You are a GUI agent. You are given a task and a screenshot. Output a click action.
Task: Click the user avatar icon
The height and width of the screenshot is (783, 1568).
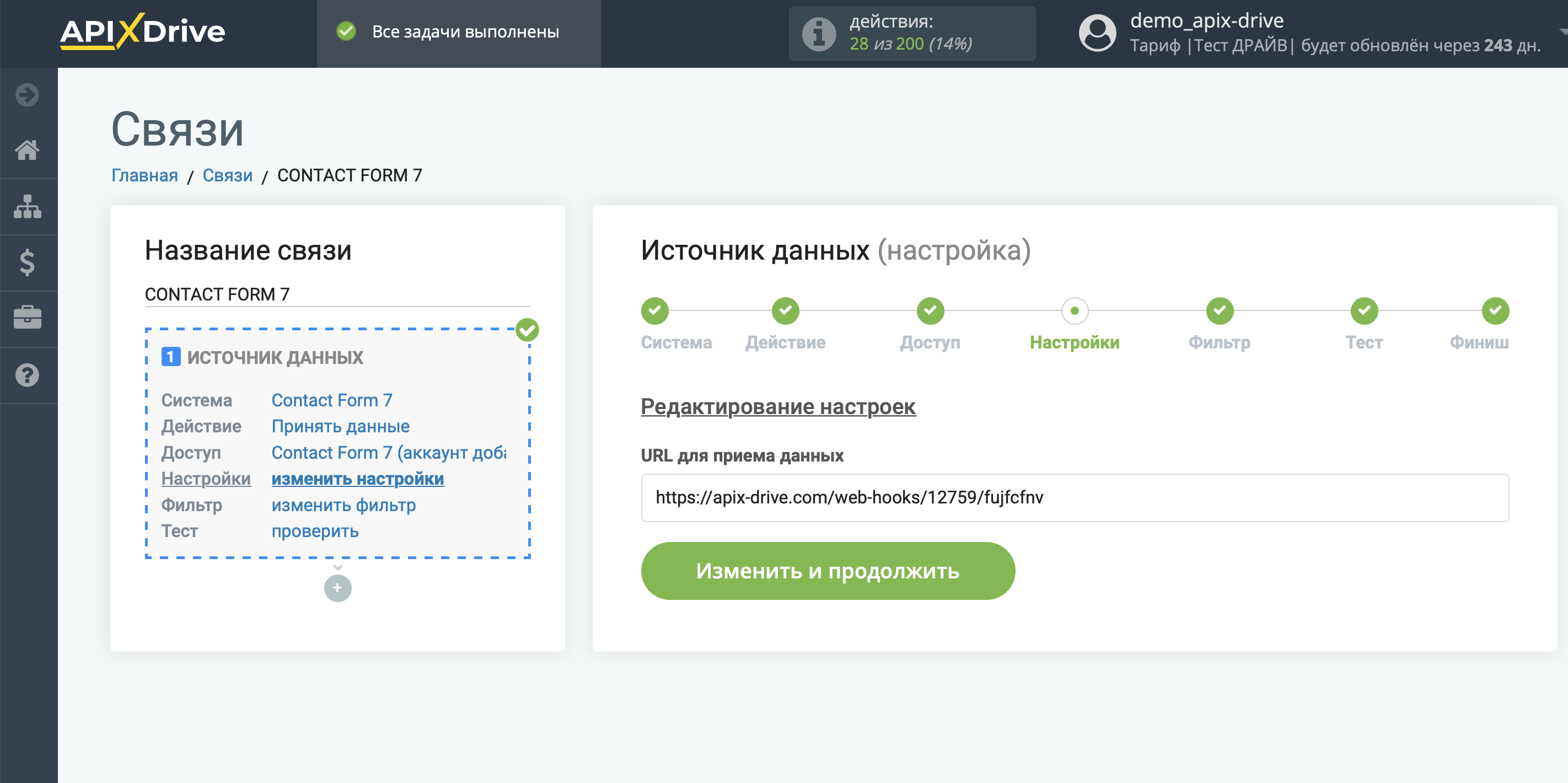click(1097, 33)
